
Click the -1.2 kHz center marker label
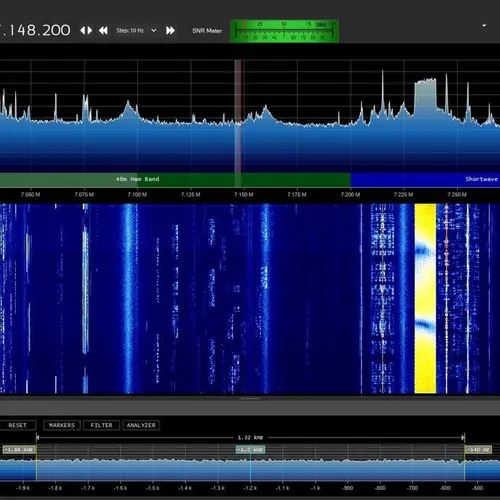coord(250,450)
